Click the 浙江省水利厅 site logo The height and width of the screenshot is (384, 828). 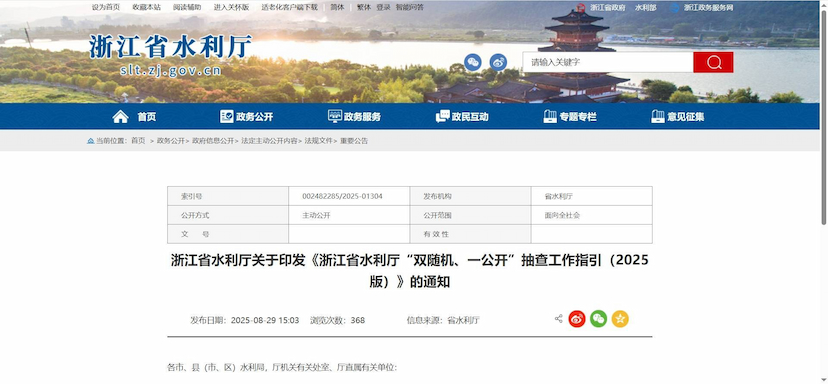click(x=170, y=55)
